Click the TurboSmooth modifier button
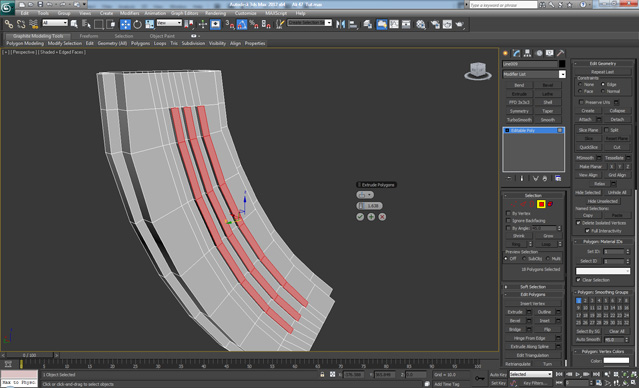639x388 pixels. pyautogui.click(x=519, y=120)
